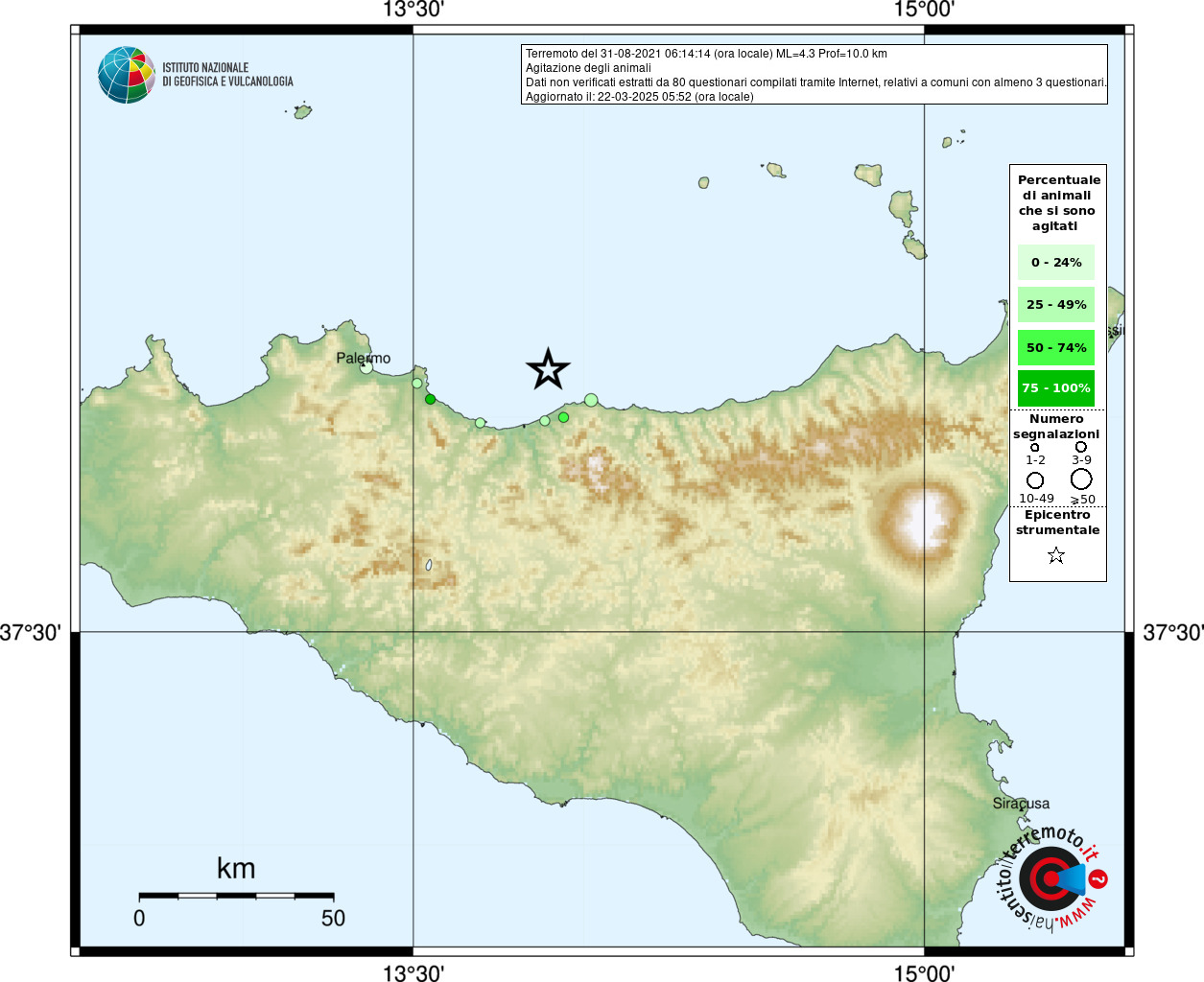Select the 0 - 24% color swatch
1204x982 pixels.
(x=1056, y=263)
